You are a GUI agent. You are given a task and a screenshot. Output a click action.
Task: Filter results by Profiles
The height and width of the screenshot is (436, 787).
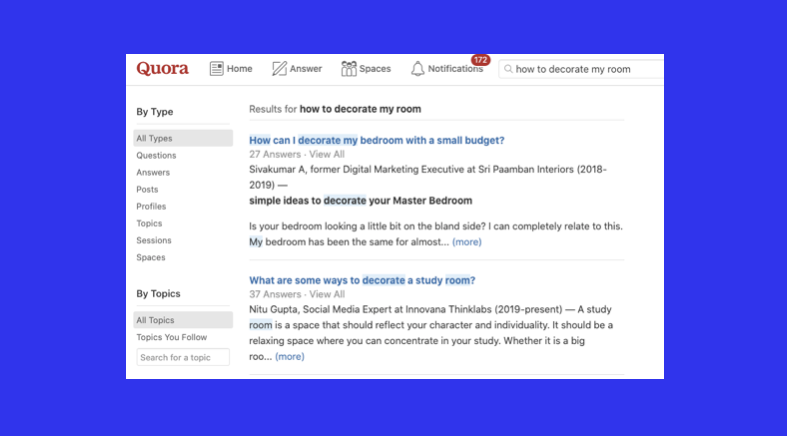click(151, 207)
